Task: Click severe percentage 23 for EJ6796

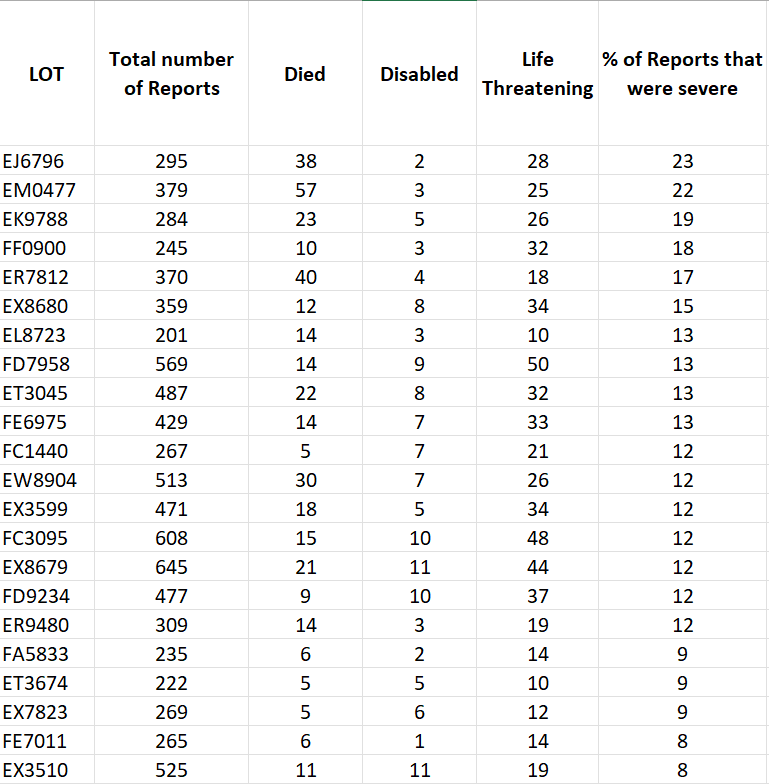Action: [x=682, y=161]
